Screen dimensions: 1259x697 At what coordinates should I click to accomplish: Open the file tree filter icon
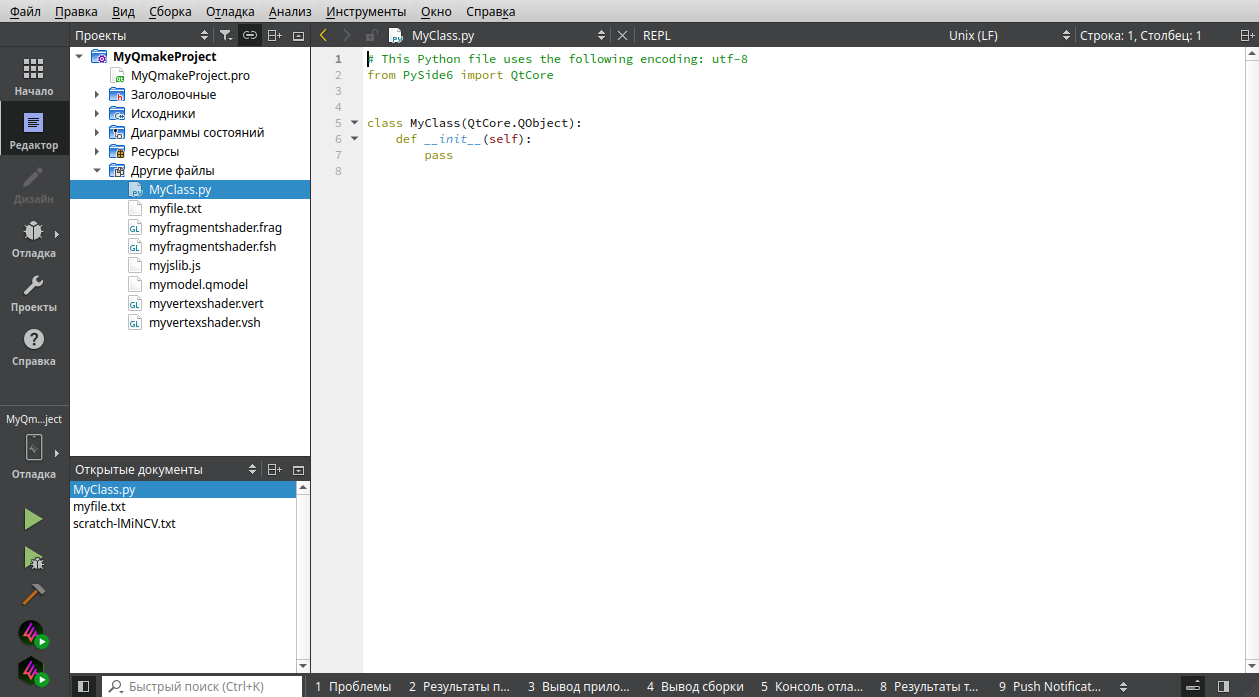point(226,35)
